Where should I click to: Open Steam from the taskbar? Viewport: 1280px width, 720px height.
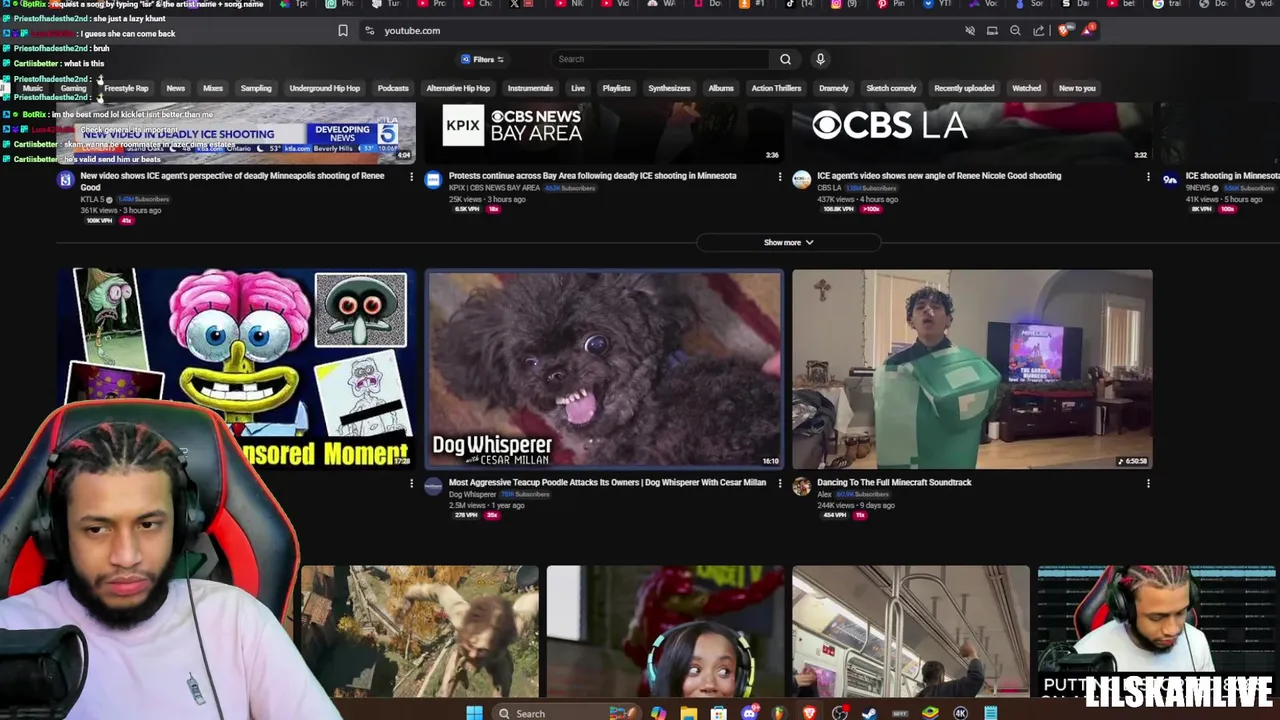pyautogui.click(x=869, y=713)
